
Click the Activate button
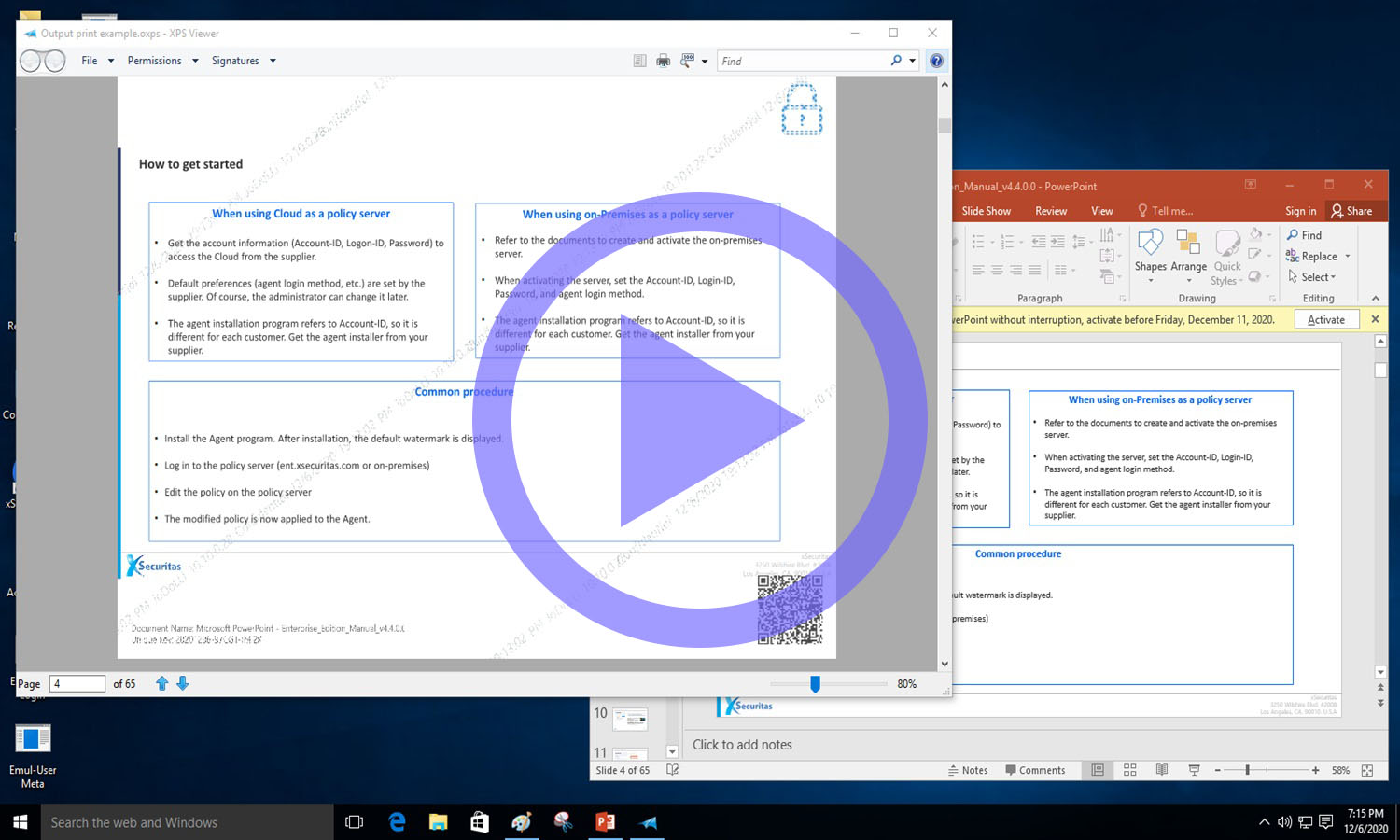1325,319
